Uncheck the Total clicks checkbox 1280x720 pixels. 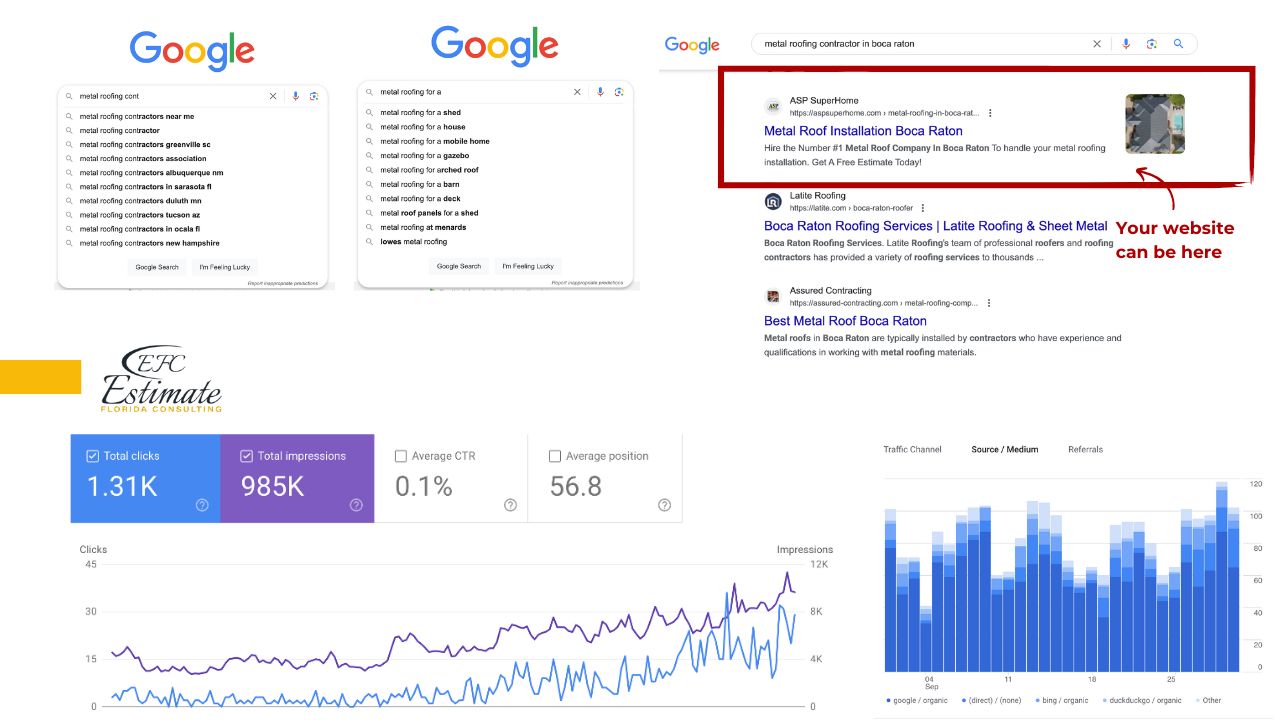[x=94, y=456]
